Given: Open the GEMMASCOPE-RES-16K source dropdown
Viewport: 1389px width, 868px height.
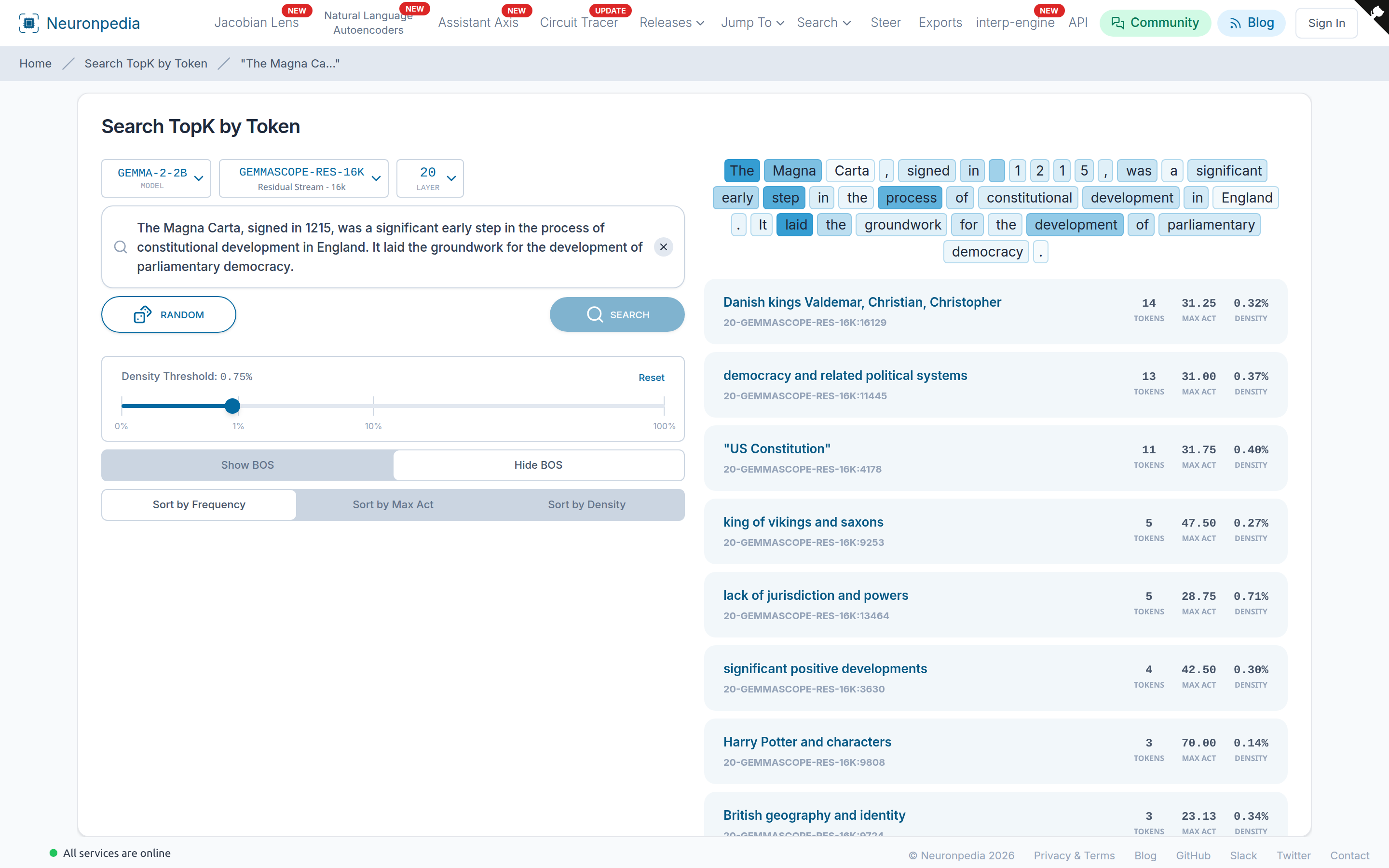Looking at the screenshot, I should tap(304, 178).
